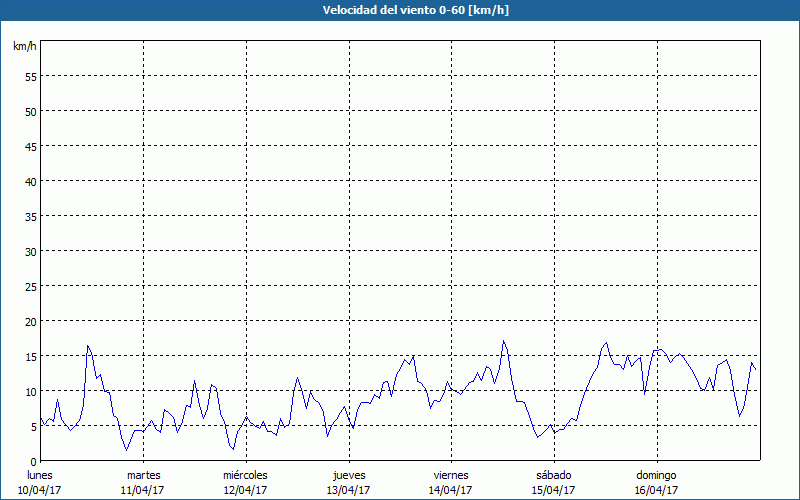Click the km/h unit label on the axis
Viewport: 800px width, 500px height.
tap(24, 47)
